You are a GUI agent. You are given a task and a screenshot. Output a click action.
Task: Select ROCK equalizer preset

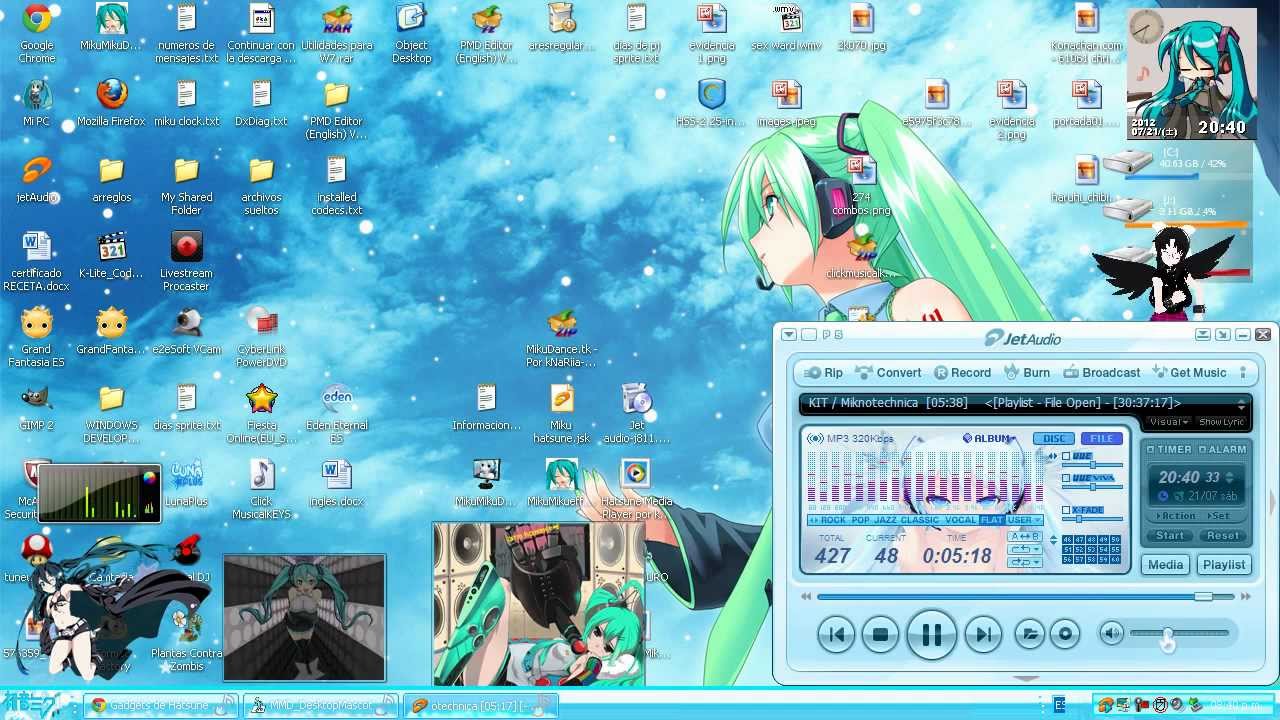click(831, 520)
